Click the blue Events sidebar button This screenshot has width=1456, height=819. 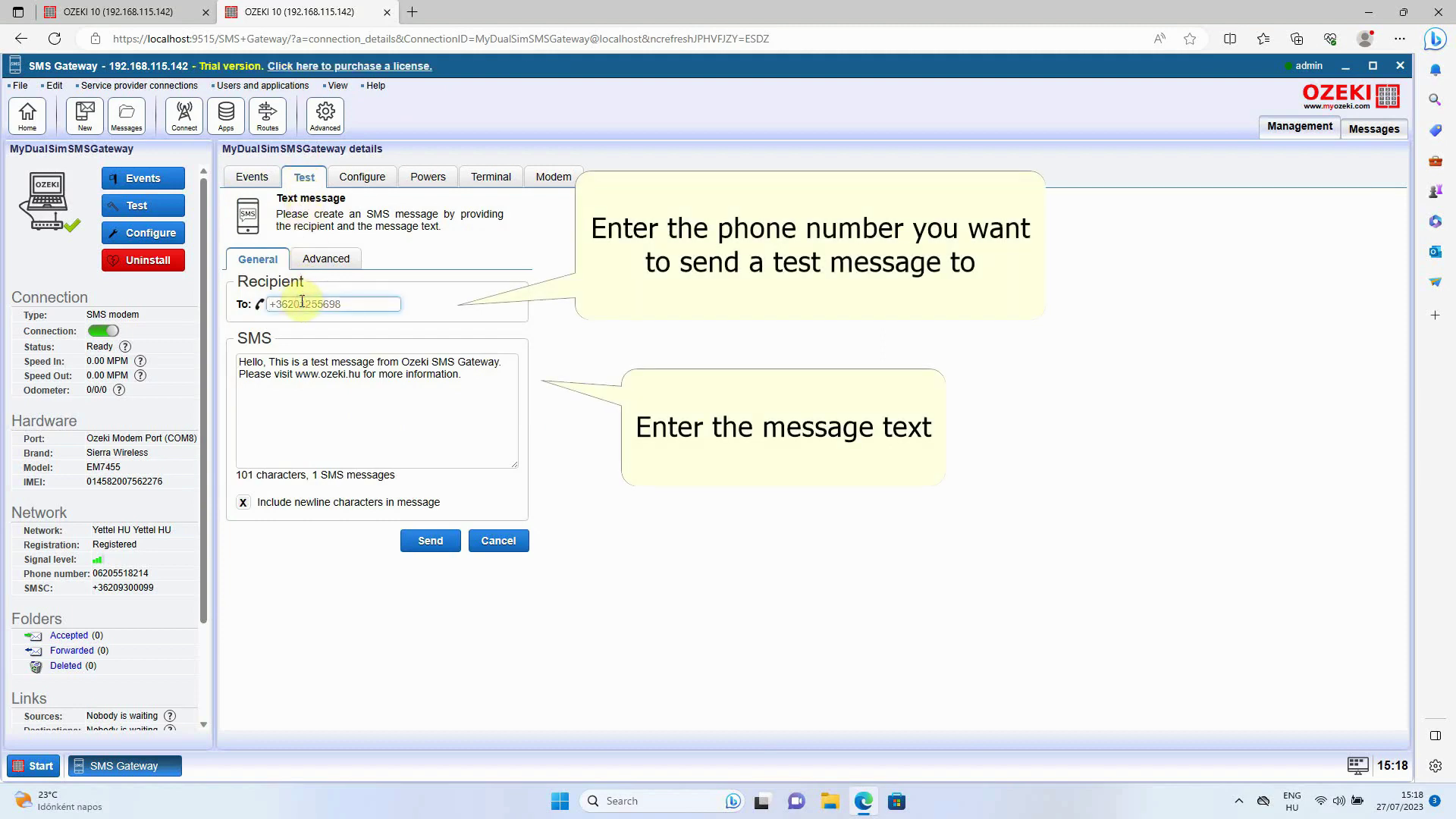[143, 178]
